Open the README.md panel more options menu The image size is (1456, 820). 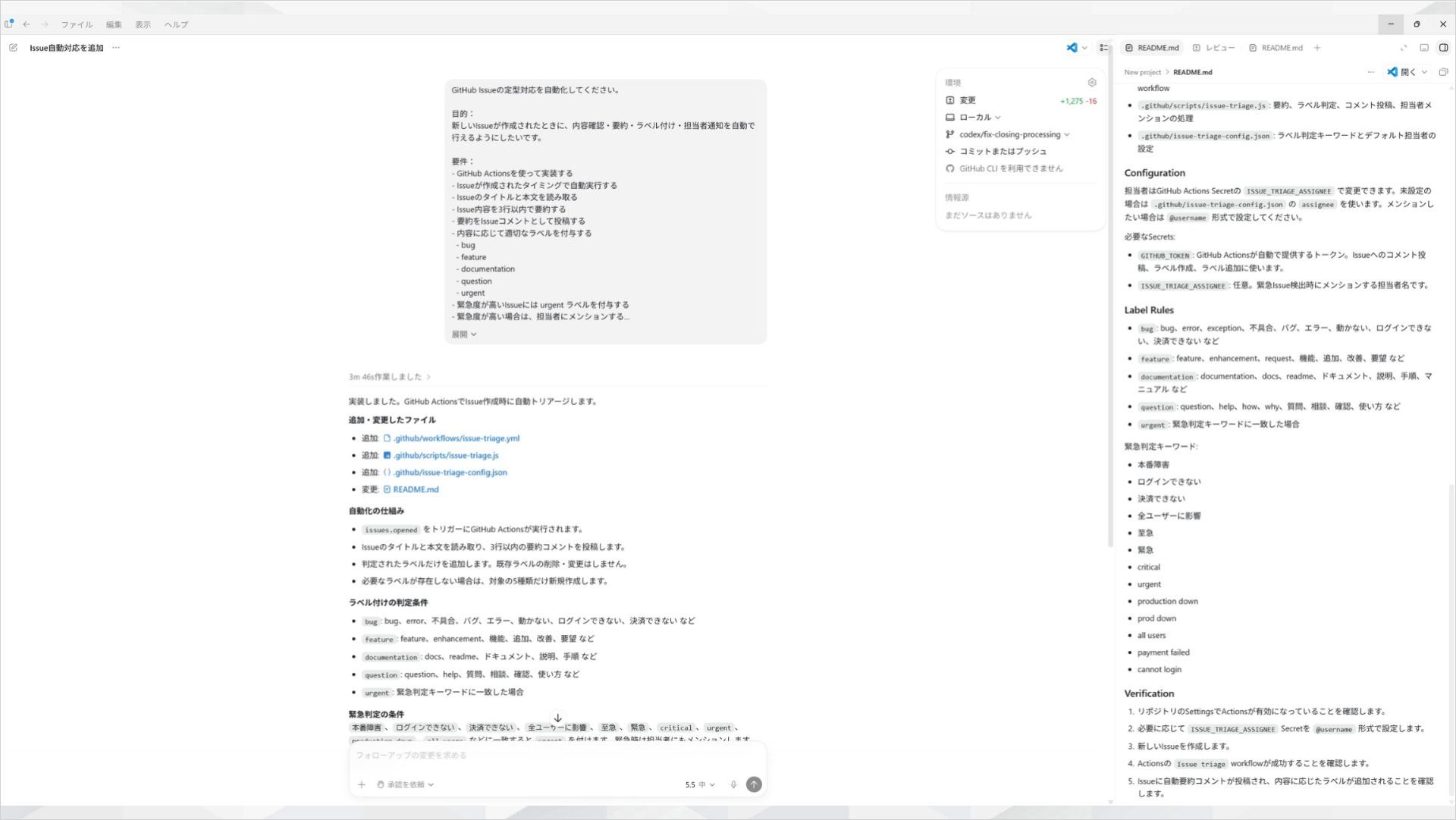1370,72
